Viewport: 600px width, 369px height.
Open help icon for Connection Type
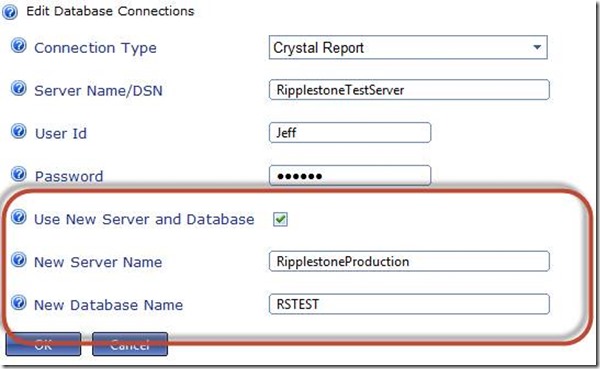[x=18, y=46]
